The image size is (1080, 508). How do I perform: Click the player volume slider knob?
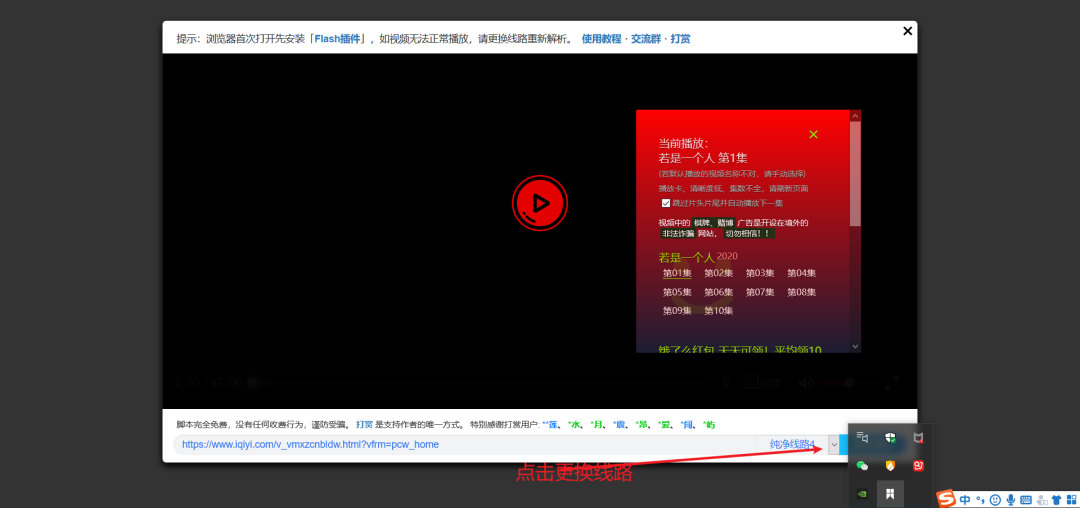tap(849, 383)
